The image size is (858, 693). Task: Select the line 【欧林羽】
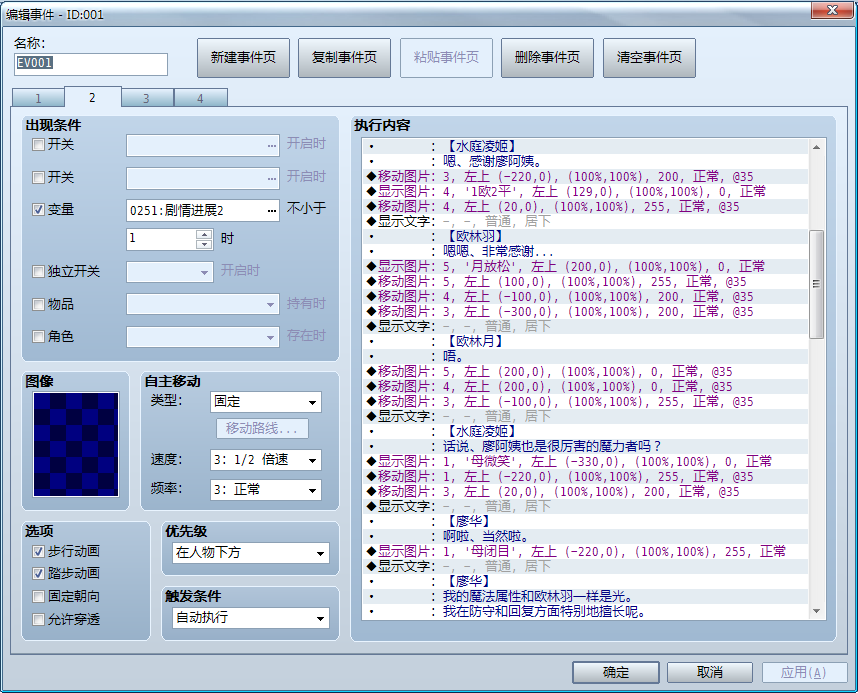(585, 236)
